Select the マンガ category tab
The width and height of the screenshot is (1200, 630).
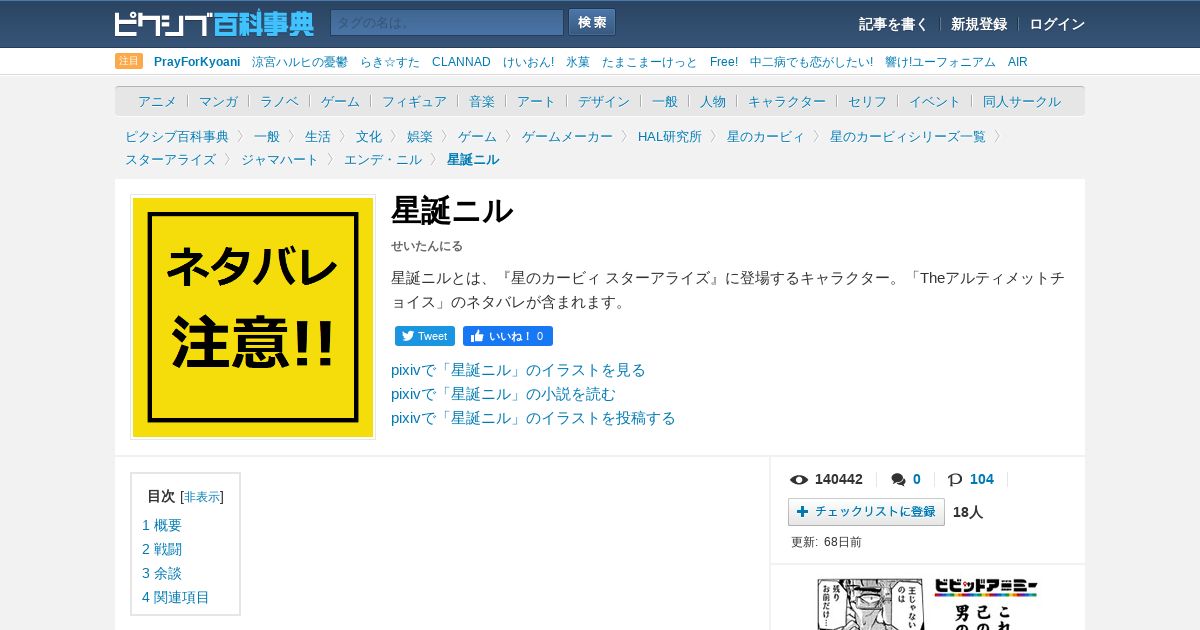point(218,101)
